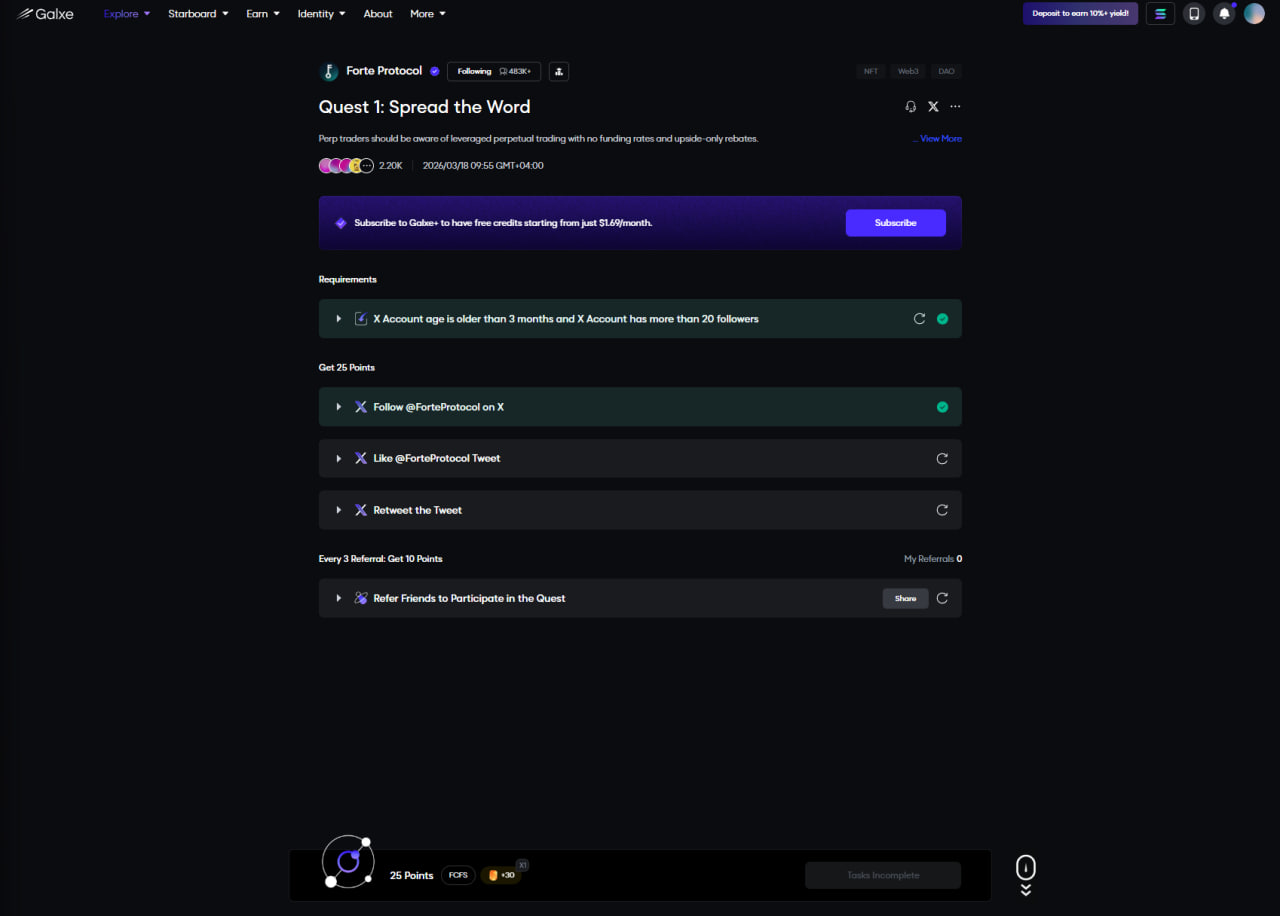Open the three-dot more options icon
This screenshot has height=916, width=1280.
pos(955,107)
